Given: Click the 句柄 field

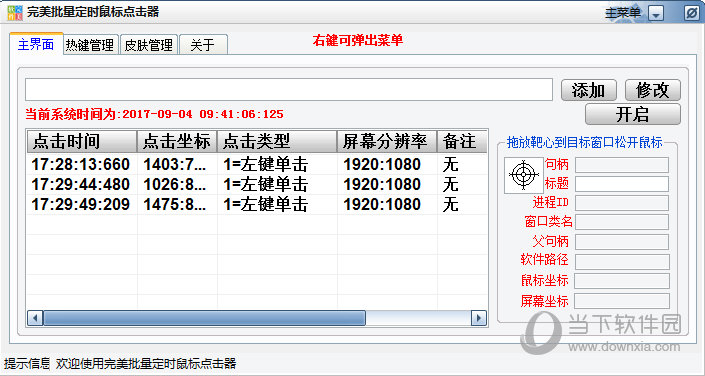Looking at the screenshot, I should coord(622,165).
